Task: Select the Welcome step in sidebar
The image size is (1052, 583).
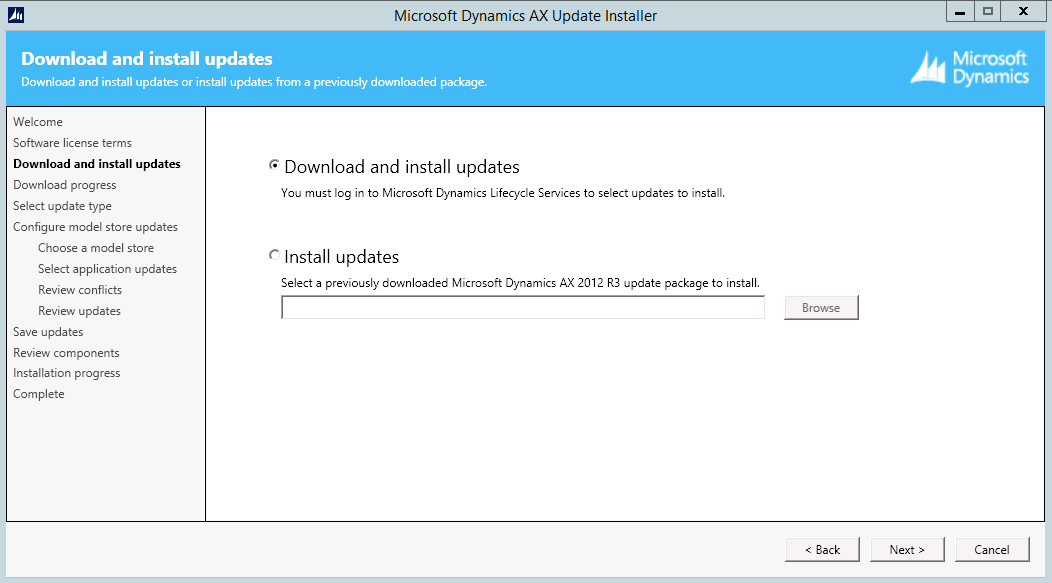Action: (x=38, y=122)
